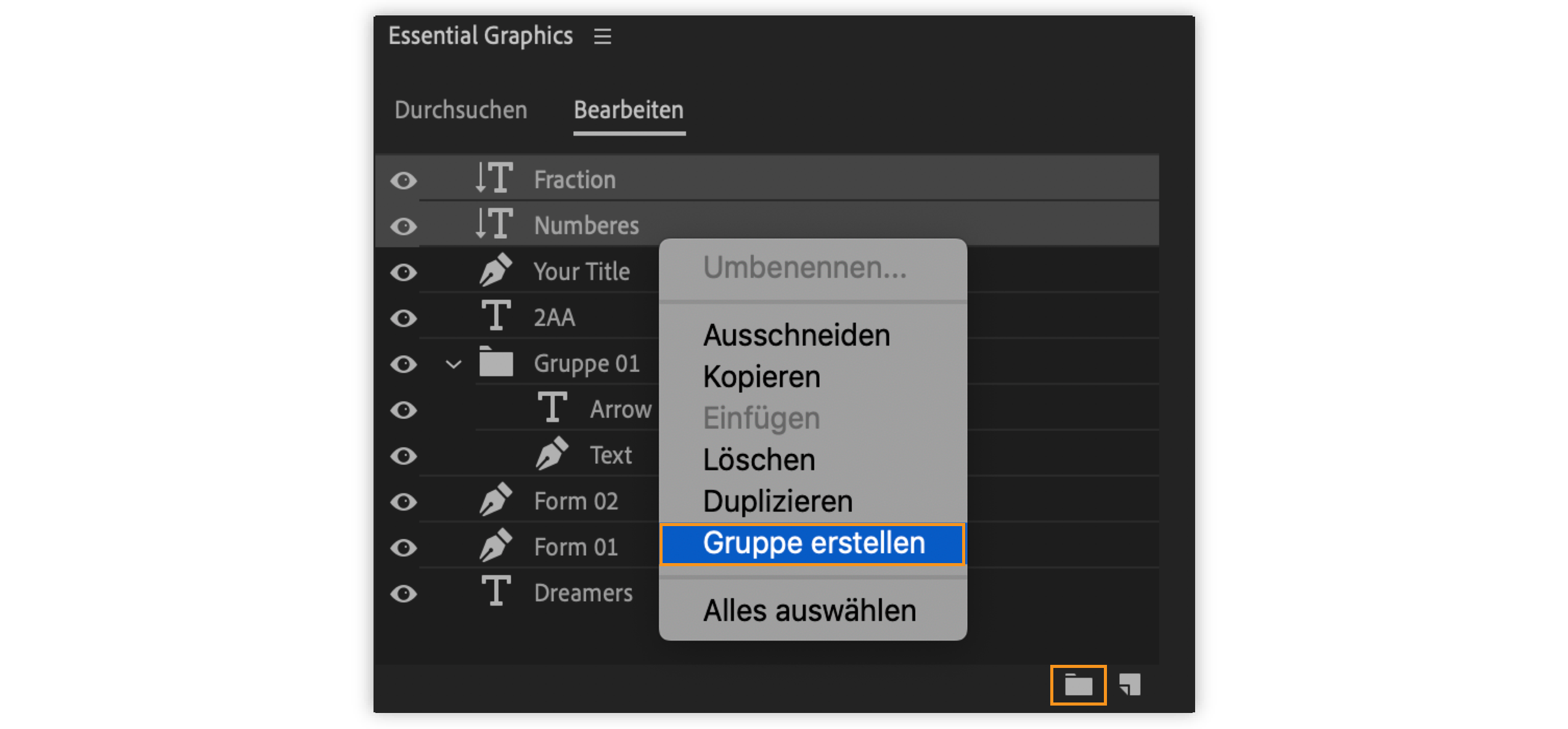Select Alles auswählen option
1568x729 pixels.
(x=810, y=610)
